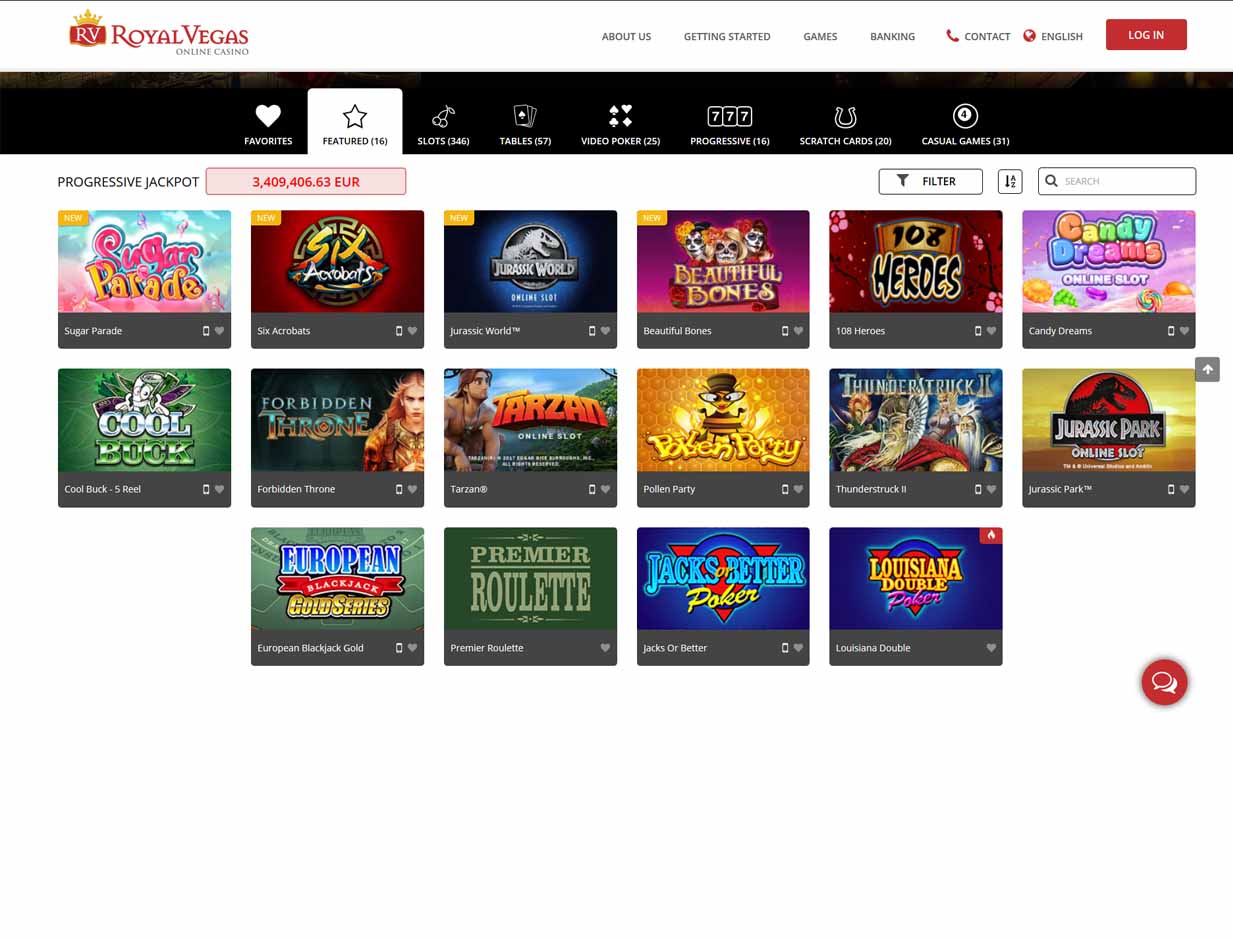Open the About Us menu
1233x939 pixels.
tap(626, 36)
